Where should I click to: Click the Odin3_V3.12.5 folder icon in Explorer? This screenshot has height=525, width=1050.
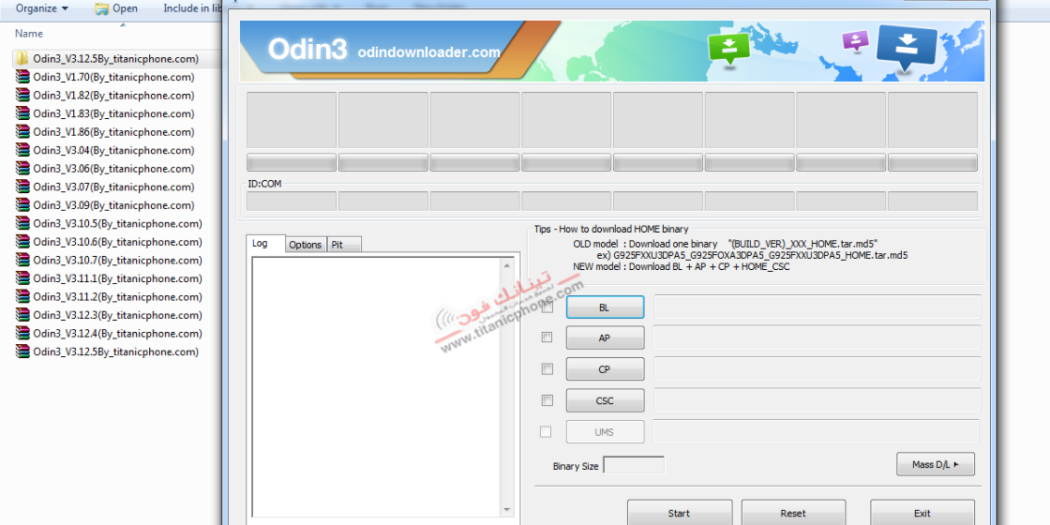point(23,58)
